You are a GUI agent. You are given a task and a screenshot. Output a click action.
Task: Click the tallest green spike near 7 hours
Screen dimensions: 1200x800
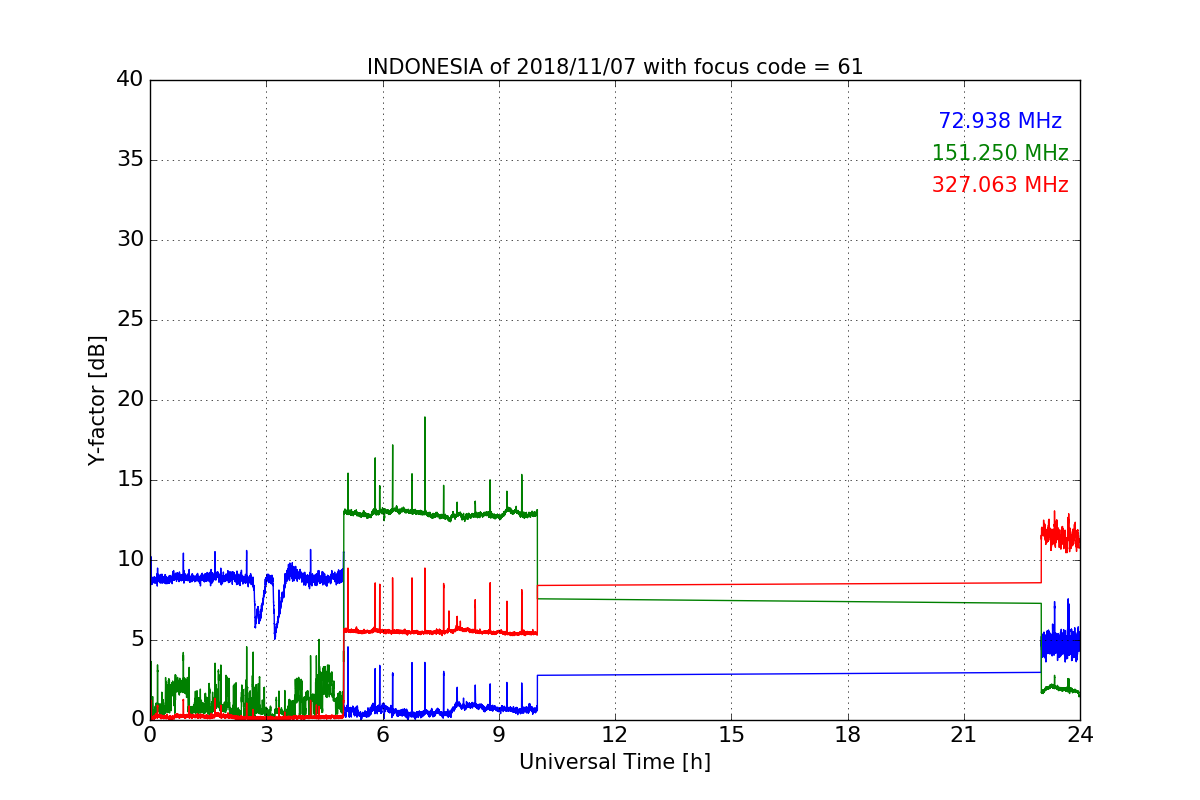pyautogui.click(x=425, y=465)
